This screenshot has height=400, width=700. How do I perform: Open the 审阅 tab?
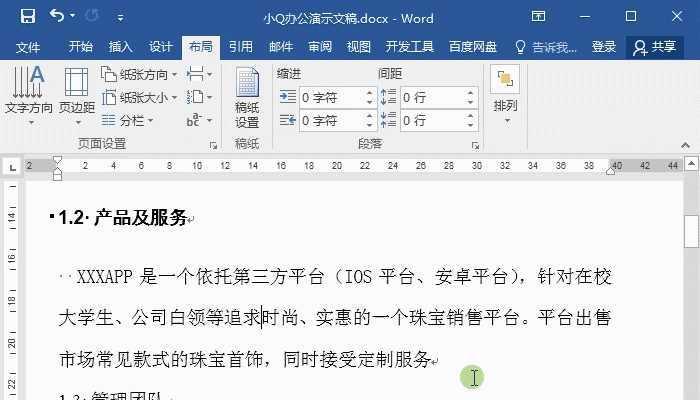click(320, 47)
